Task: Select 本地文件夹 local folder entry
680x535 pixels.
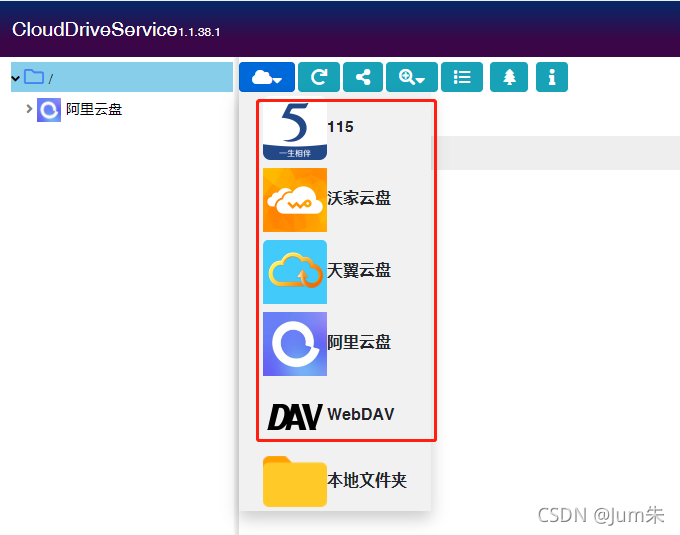Action: (335, 480)
